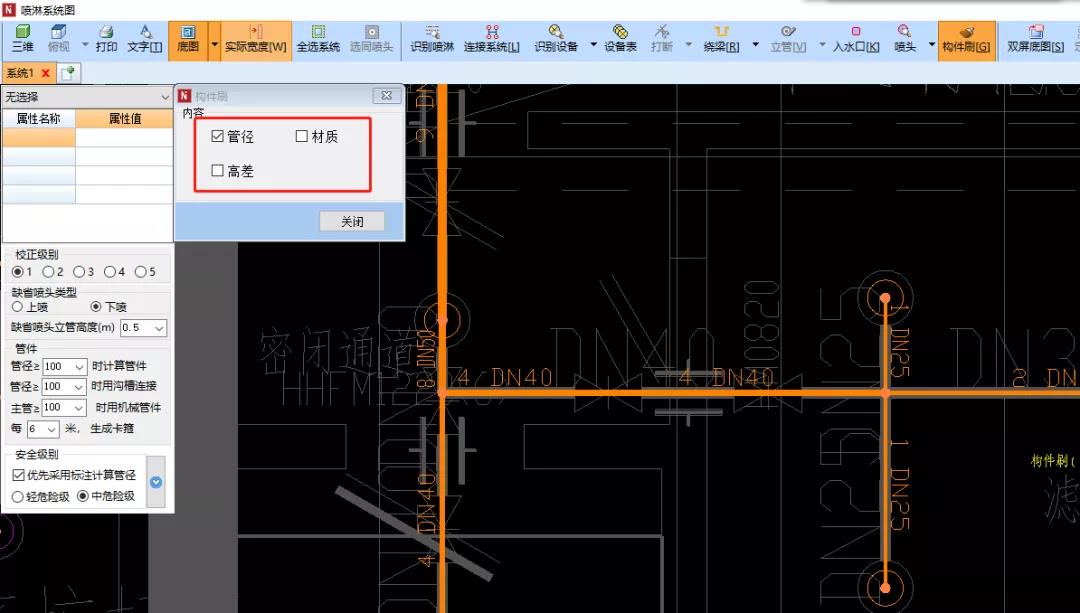
Task: Click the 属性名称 column header
Action: [x=39, y=118]
